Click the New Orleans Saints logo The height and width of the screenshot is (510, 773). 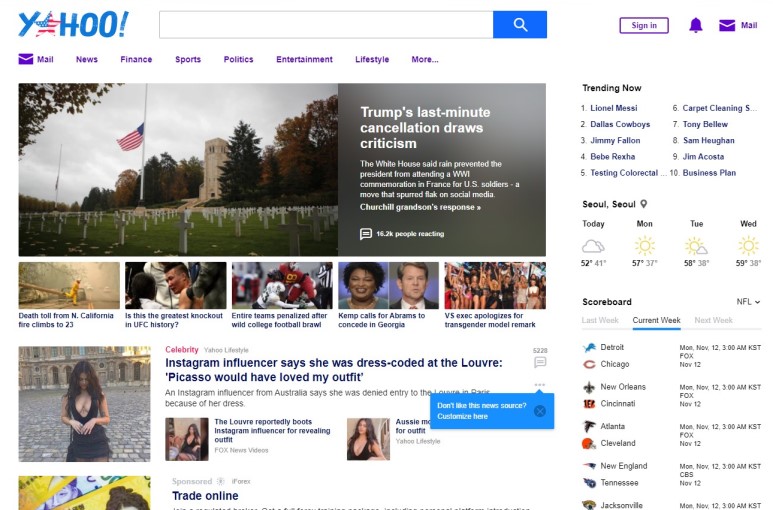(589, 387)
